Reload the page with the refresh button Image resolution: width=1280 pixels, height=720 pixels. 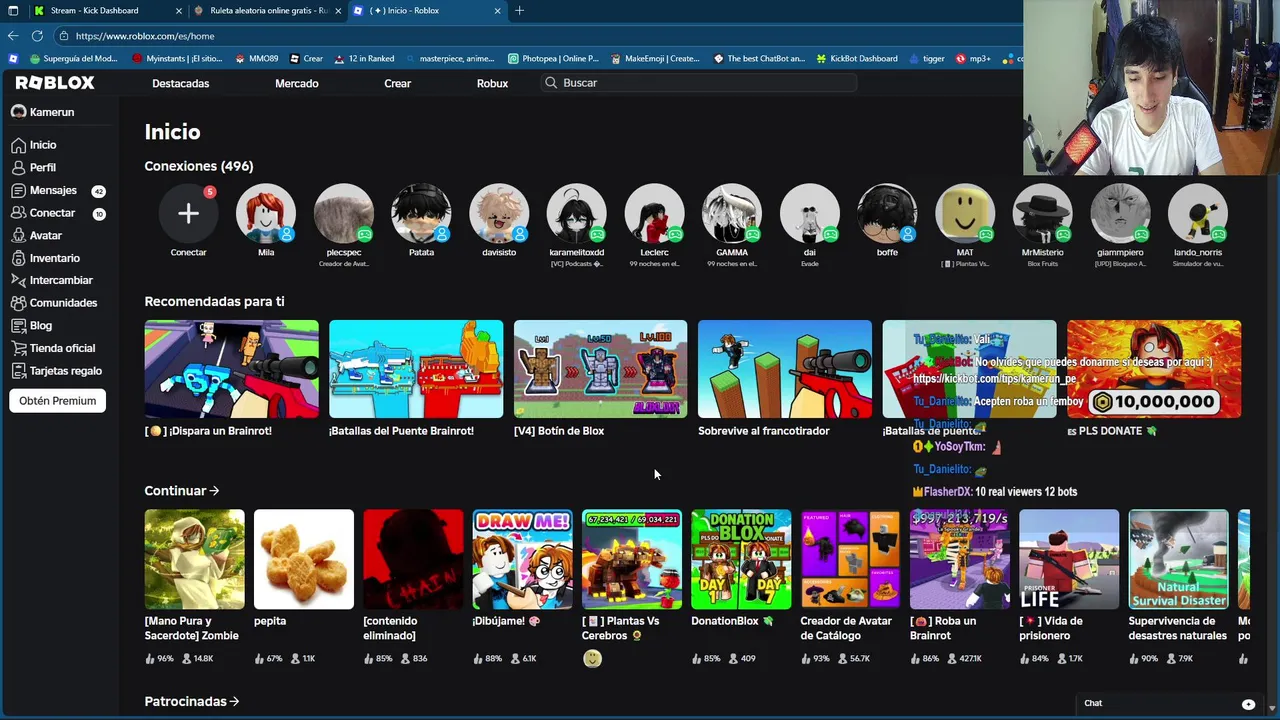tap(37, 36)
